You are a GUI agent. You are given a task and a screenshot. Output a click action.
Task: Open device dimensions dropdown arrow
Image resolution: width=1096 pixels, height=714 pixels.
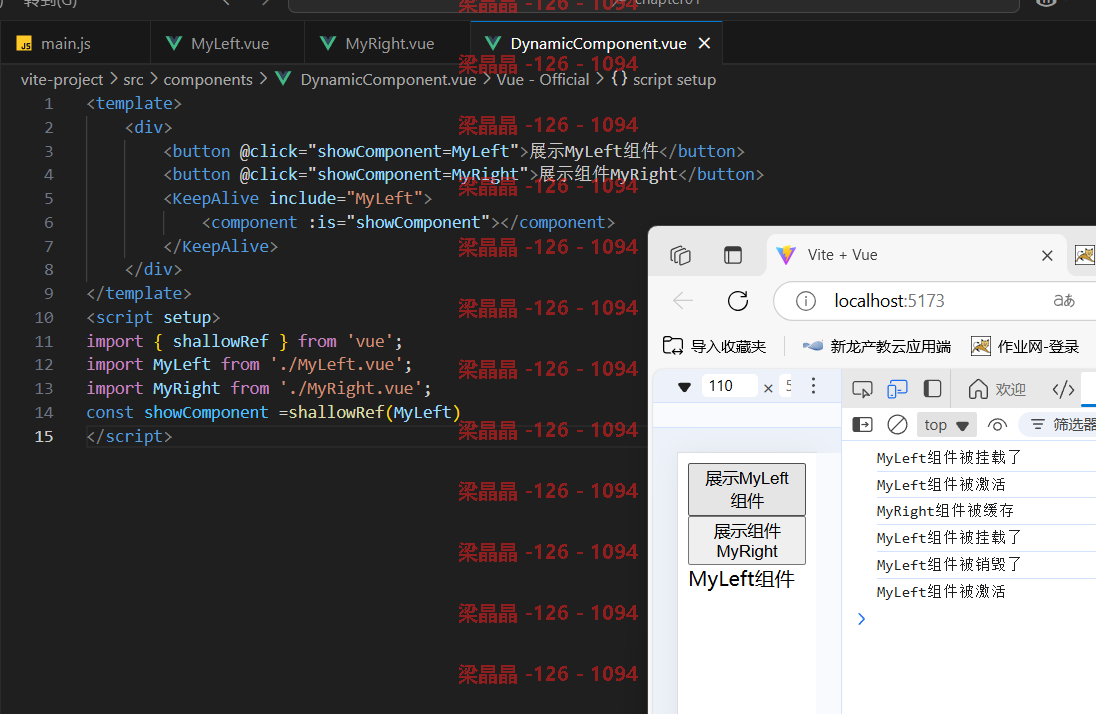coord(684,387)
